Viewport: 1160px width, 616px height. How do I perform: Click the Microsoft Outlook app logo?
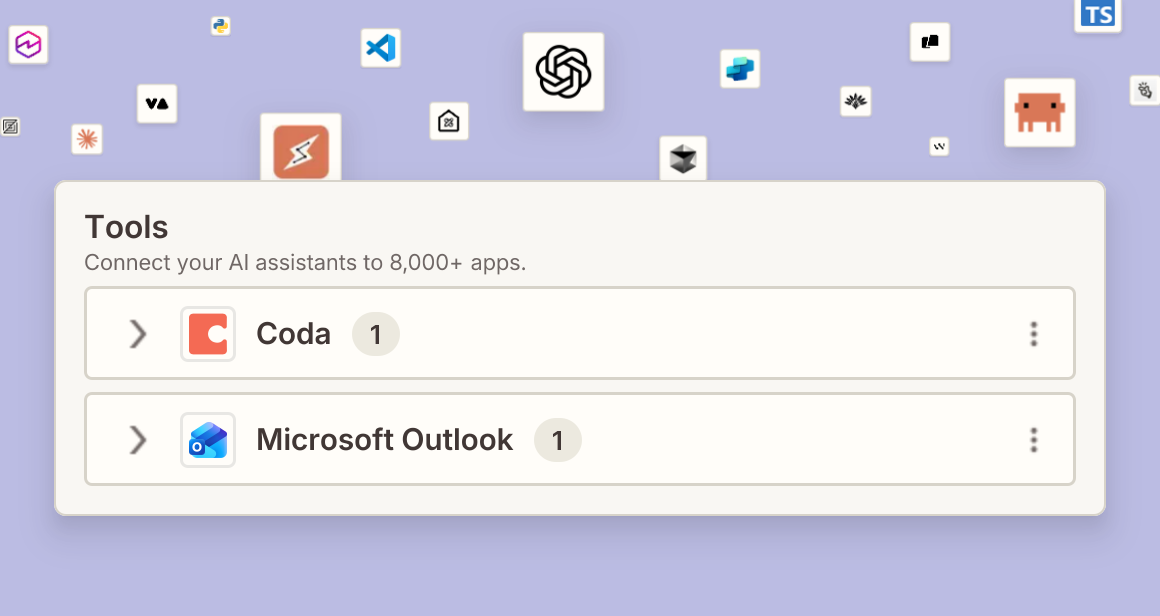pos(208,439)
